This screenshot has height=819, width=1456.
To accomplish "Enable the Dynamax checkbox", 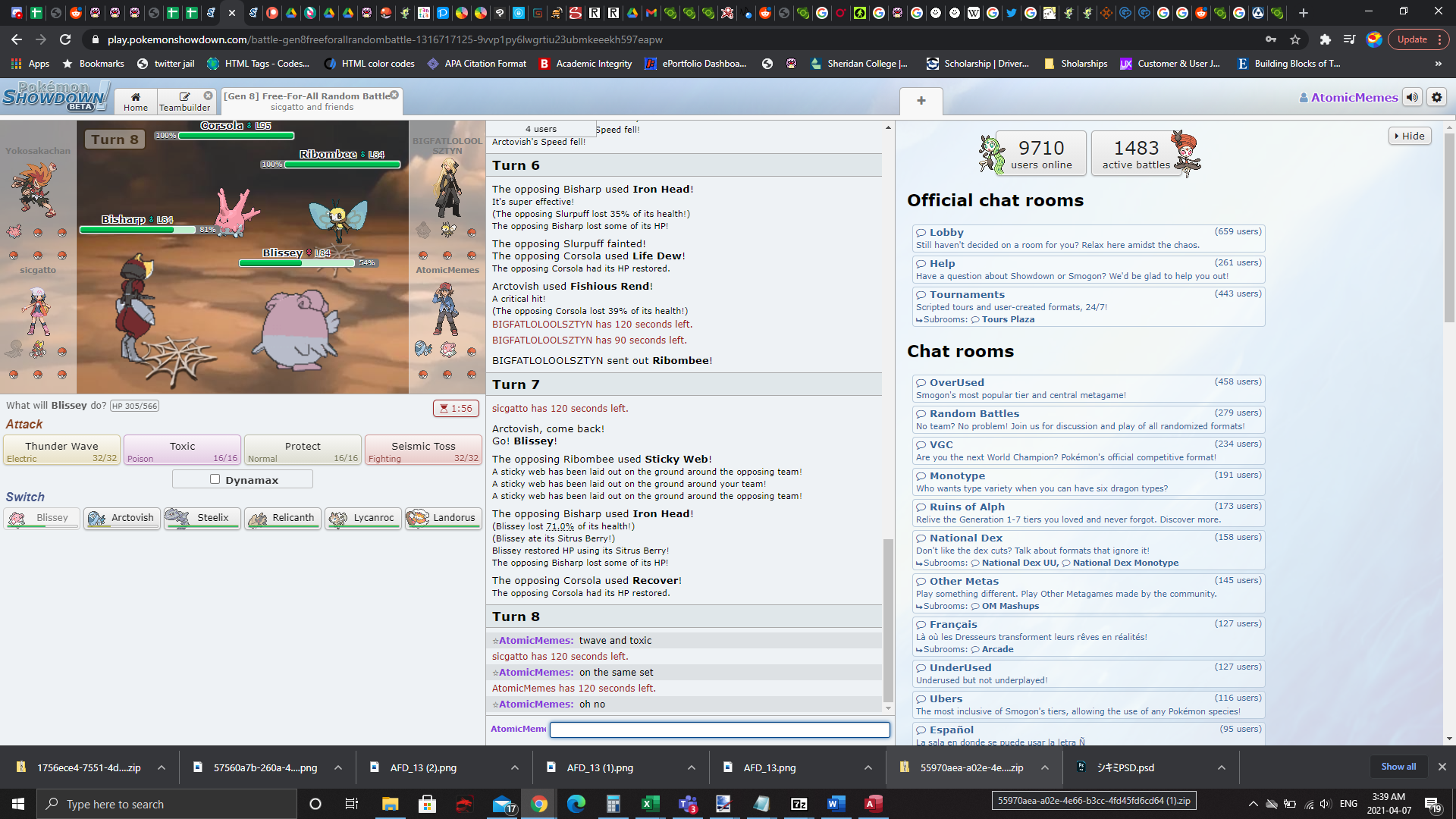I will 215,479.
